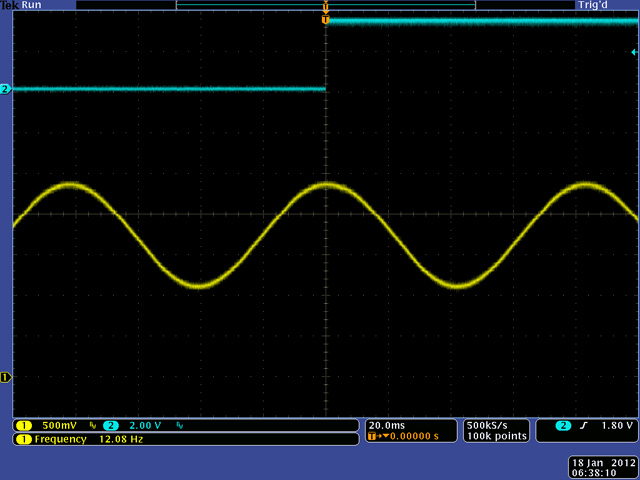Click the Frequency measurement channel 1 badge
The height and width of the screenshot is (480, 640).
22,439
